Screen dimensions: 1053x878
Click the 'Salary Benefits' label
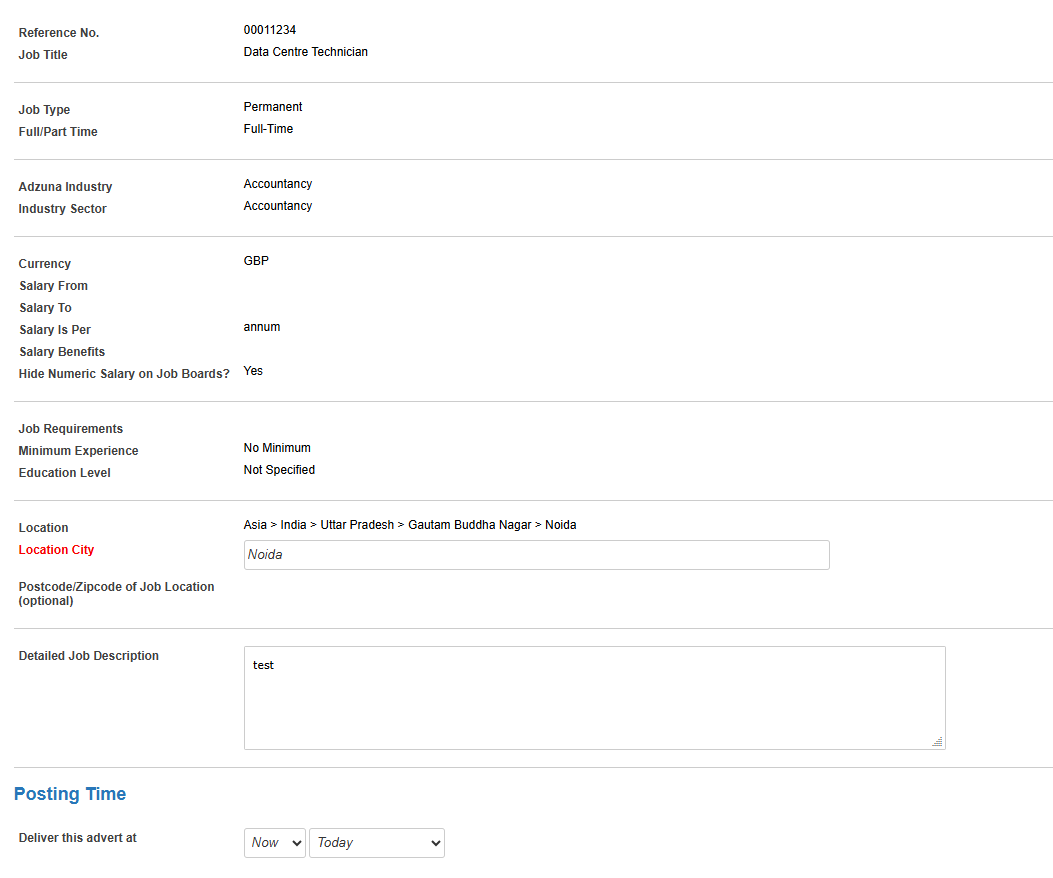(x=62, y=352)
